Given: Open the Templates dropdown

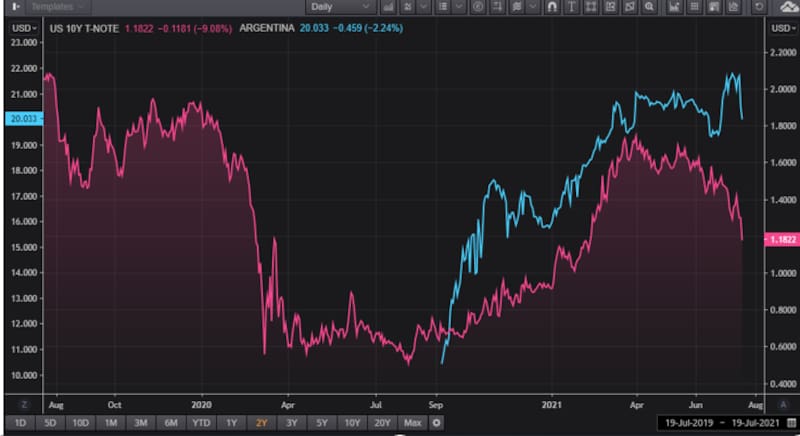Looking at the screenshot, I should 57,7.
